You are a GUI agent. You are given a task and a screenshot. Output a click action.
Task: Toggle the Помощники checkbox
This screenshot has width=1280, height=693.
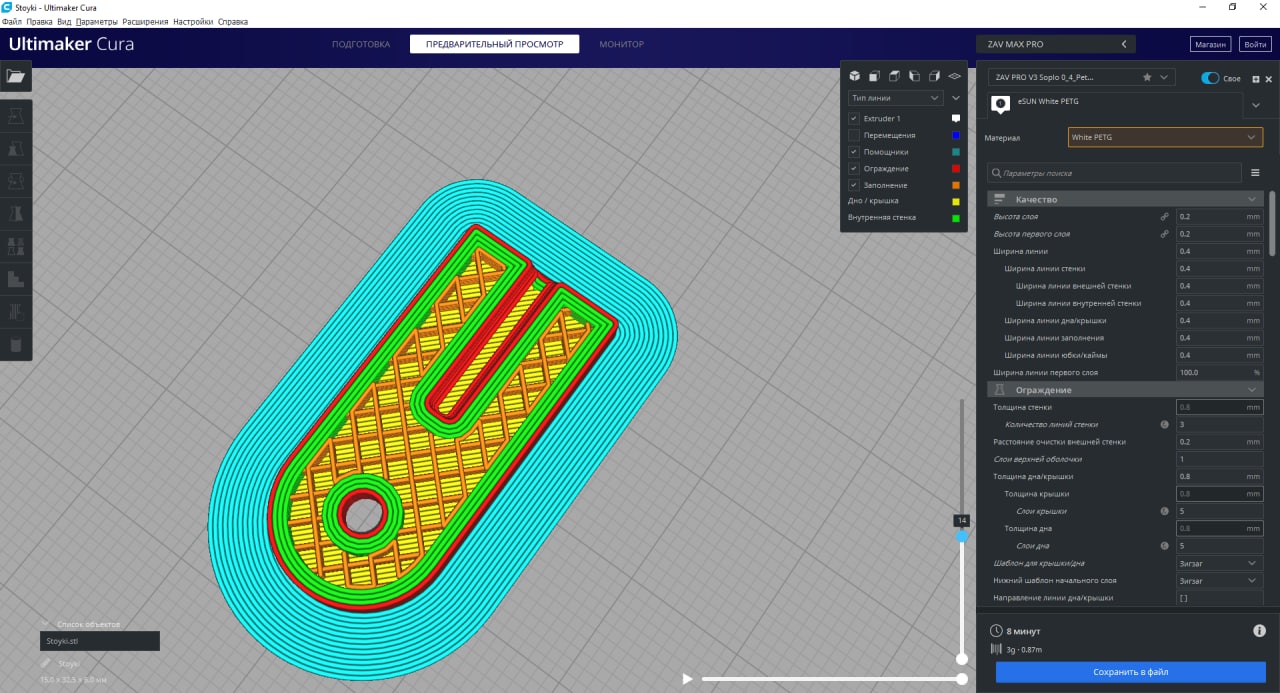pyautogui.click(x=854, y=152)
